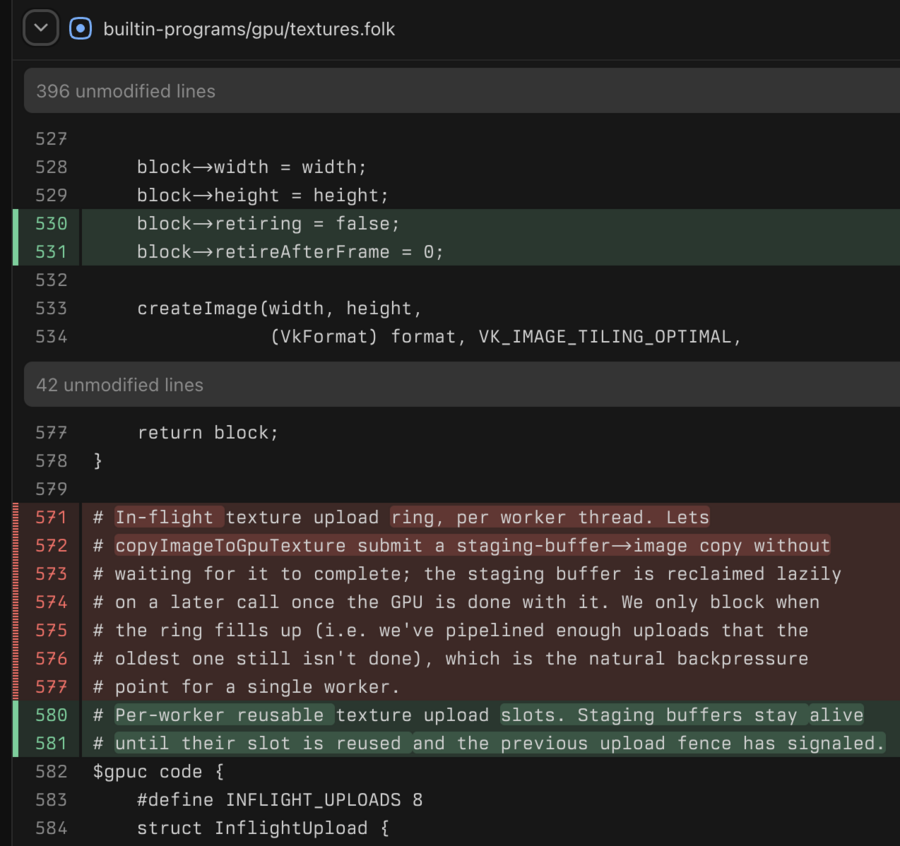Screen dimensions: 900x846
Task: Click the line 'block→retiring = false;'
Action: [268, 223]
